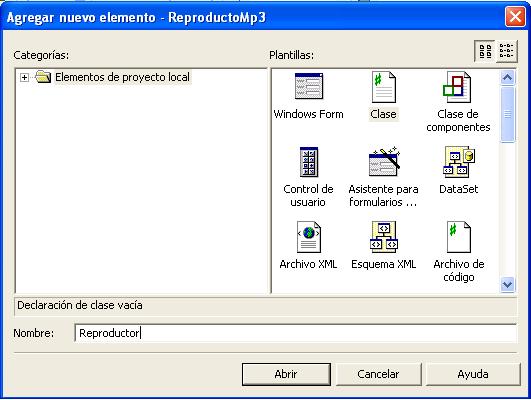The image size is (531, 400).
Task: Select the Elementos de proyecto local folder
Action: [122, 77]
